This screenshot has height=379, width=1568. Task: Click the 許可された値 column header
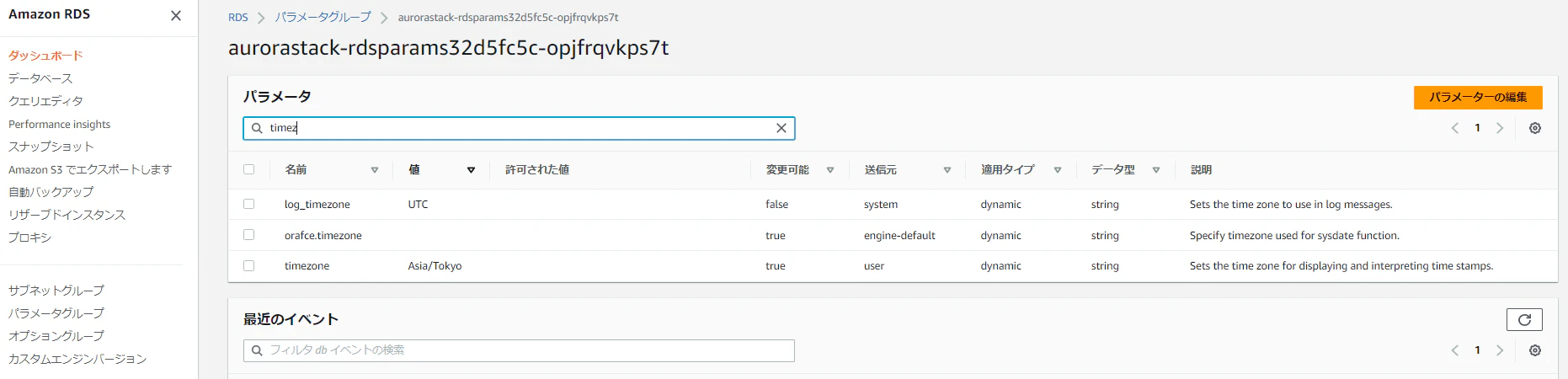537,170
